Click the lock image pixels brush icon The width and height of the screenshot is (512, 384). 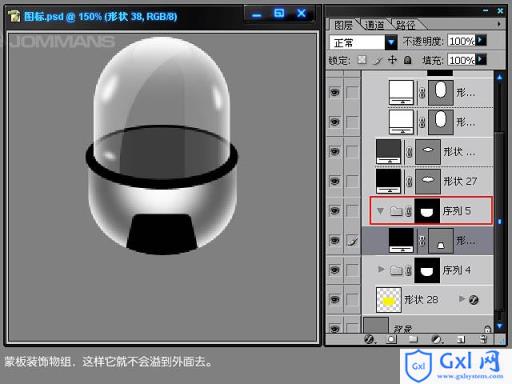pyautogui.click(x=378, y=60)
